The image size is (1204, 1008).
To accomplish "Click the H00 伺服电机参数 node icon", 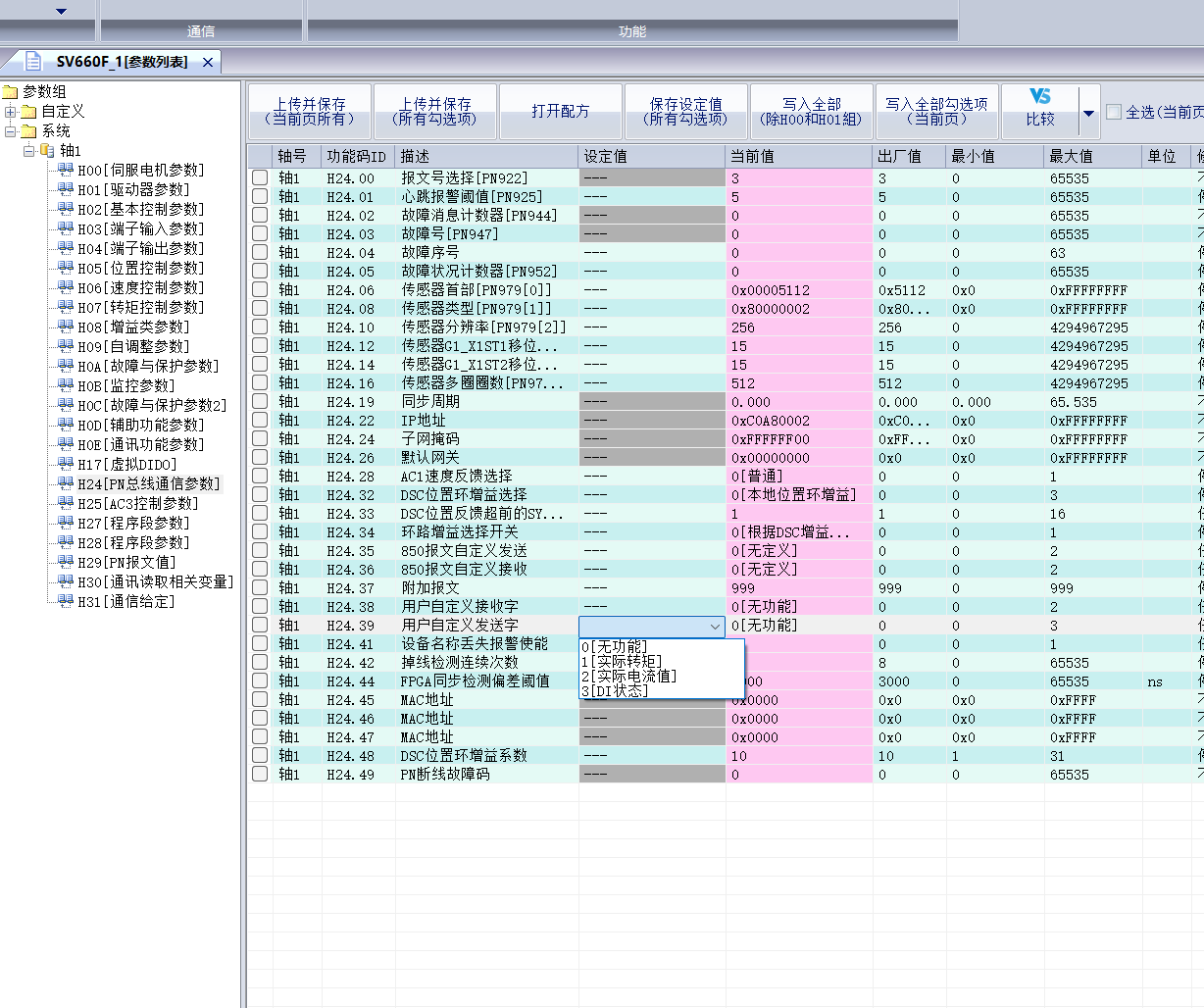I will [66, 171].
